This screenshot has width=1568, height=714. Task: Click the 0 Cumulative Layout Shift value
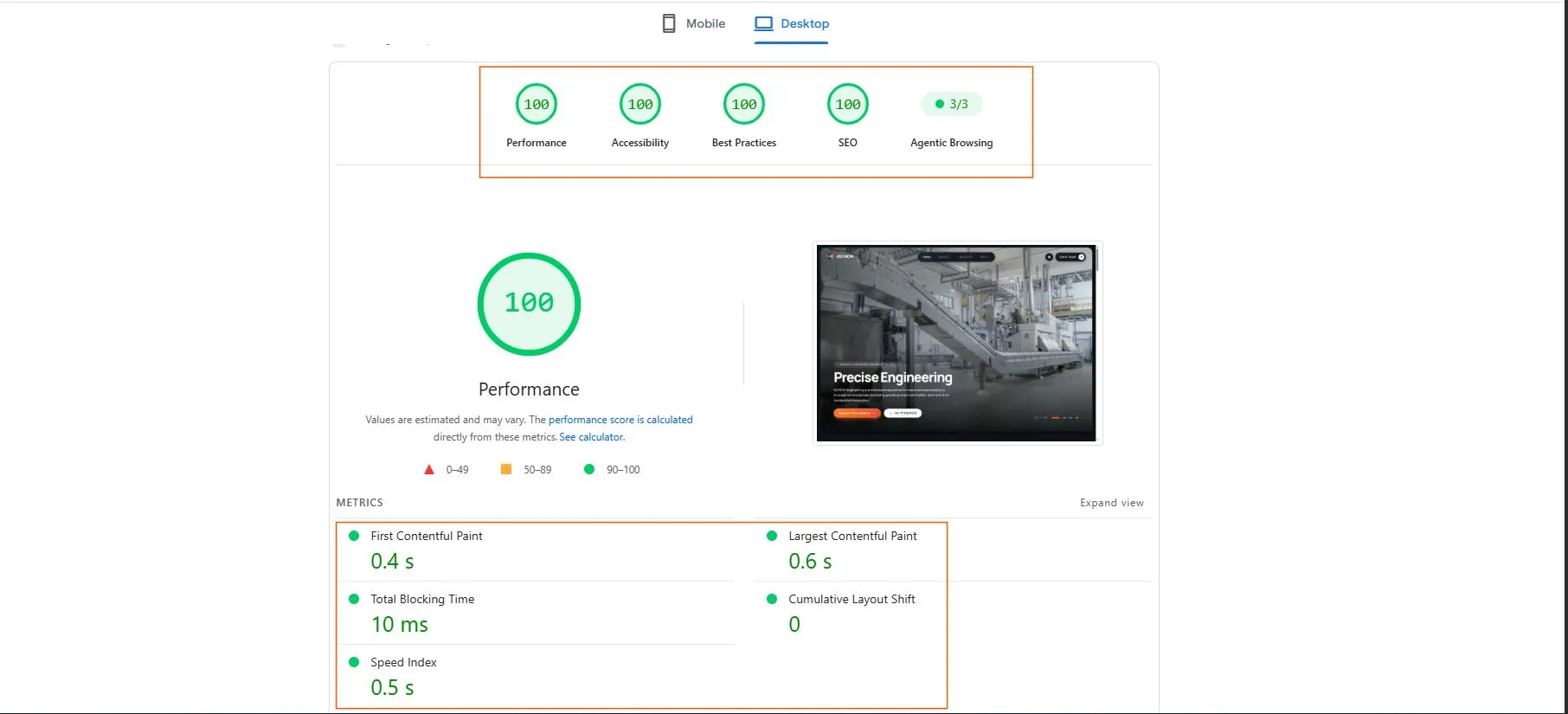tap(794, 625)
